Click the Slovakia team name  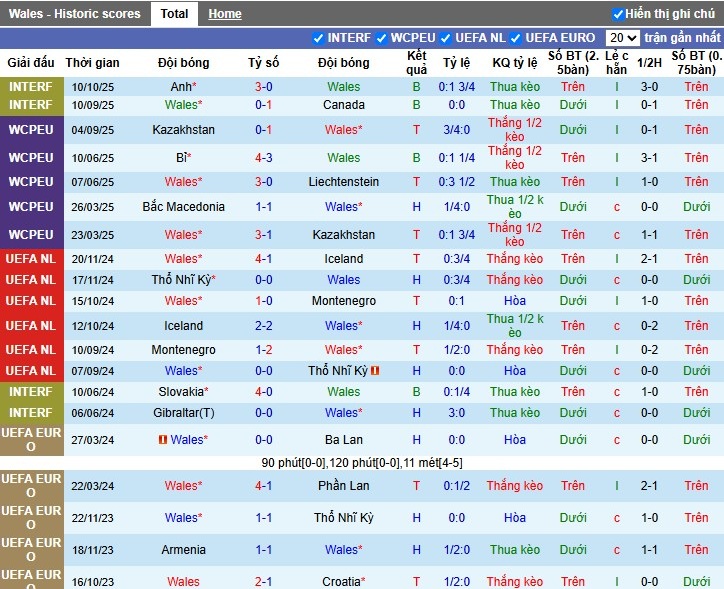tap(181, 392)
